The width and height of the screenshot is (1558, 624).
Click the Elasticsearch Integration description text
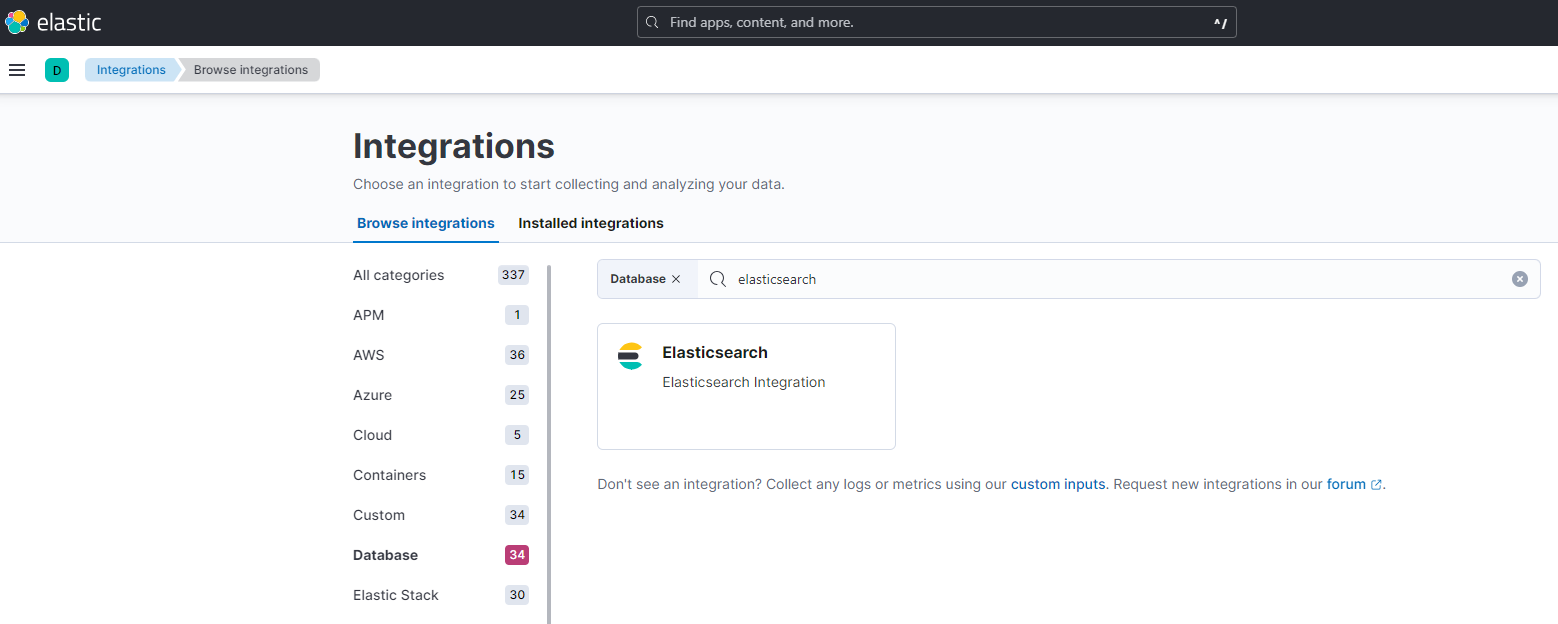click(x=744, y=382)
